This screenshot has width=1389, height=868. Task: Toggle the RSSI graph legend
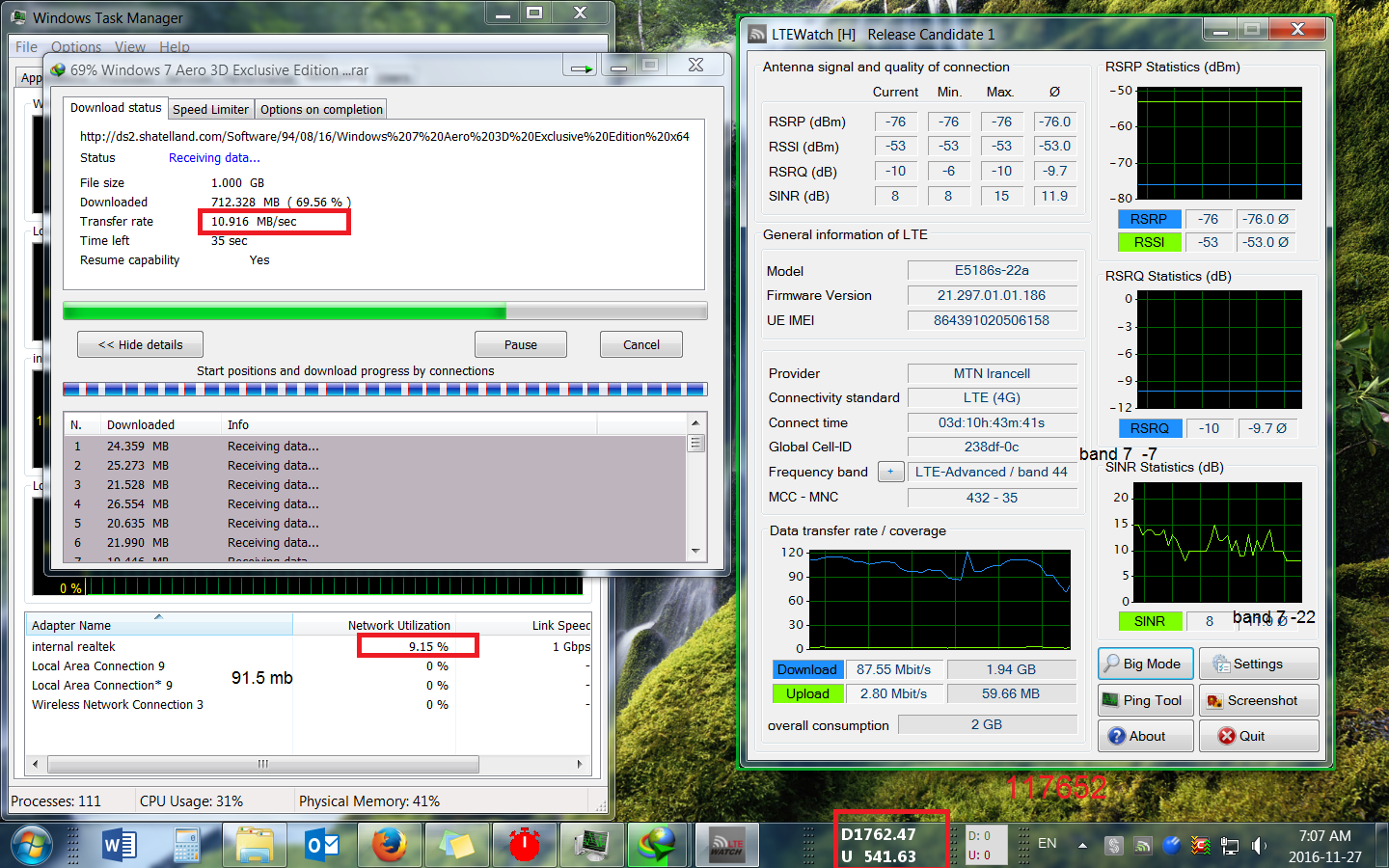(1148, 242)
